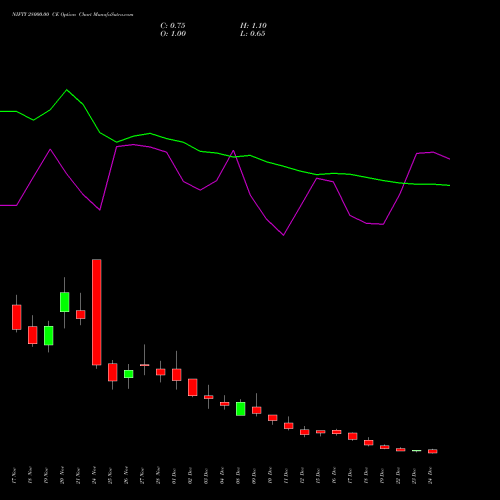500x500 pixels.
Task: Click the red candlestick for 03 Dec
Action: click(x=209, y=397)
